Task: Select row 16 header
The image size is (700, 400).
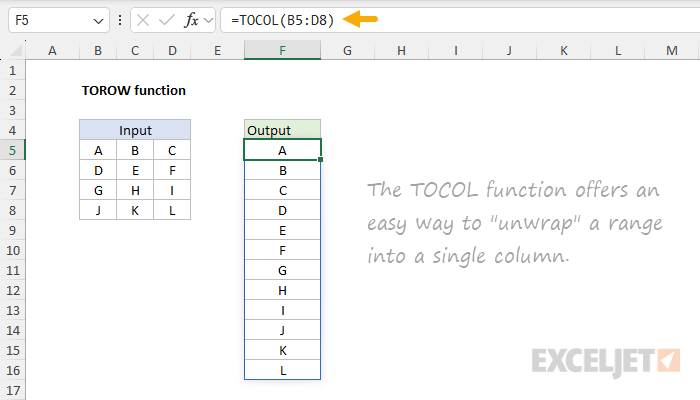Action: [x=12, y=370]
